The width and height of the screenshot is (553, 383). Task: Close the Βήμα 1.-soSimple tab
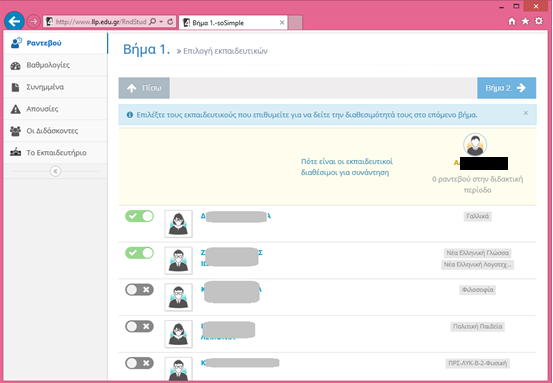(x=282, y=23)
